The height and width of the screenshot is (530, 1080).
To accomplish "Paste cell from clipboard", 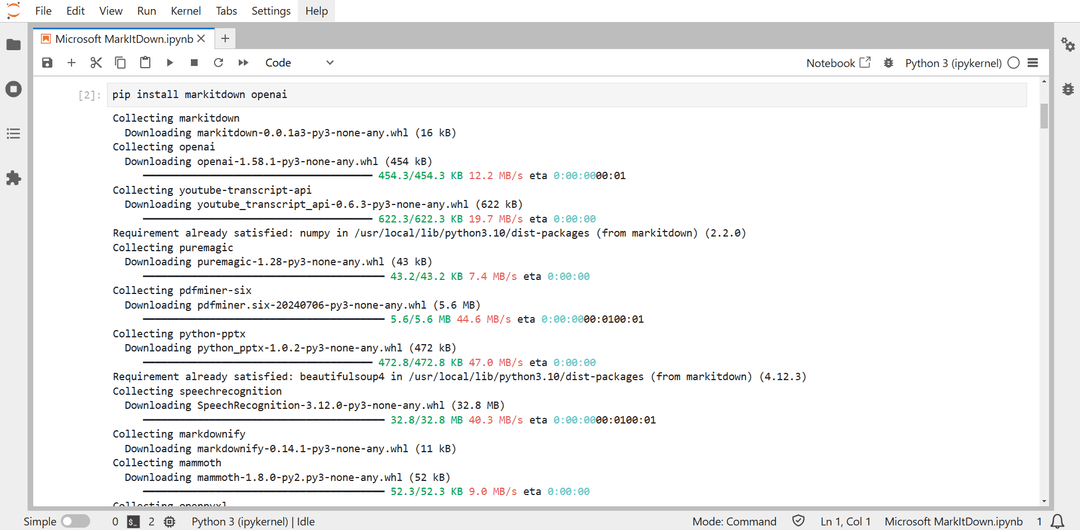I will click(x=145, y=63).
